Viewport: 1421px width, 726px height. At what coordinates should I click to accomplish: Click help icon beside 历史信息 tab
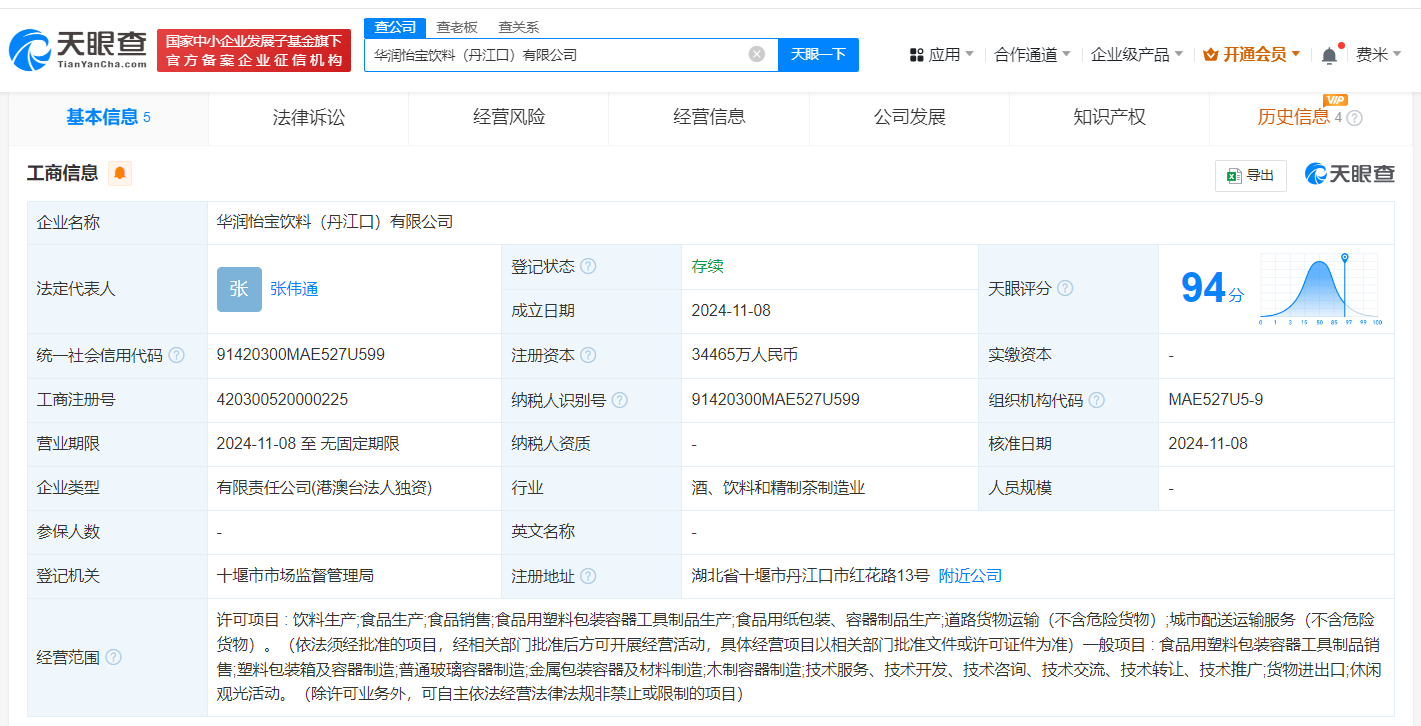point(1355,118)
